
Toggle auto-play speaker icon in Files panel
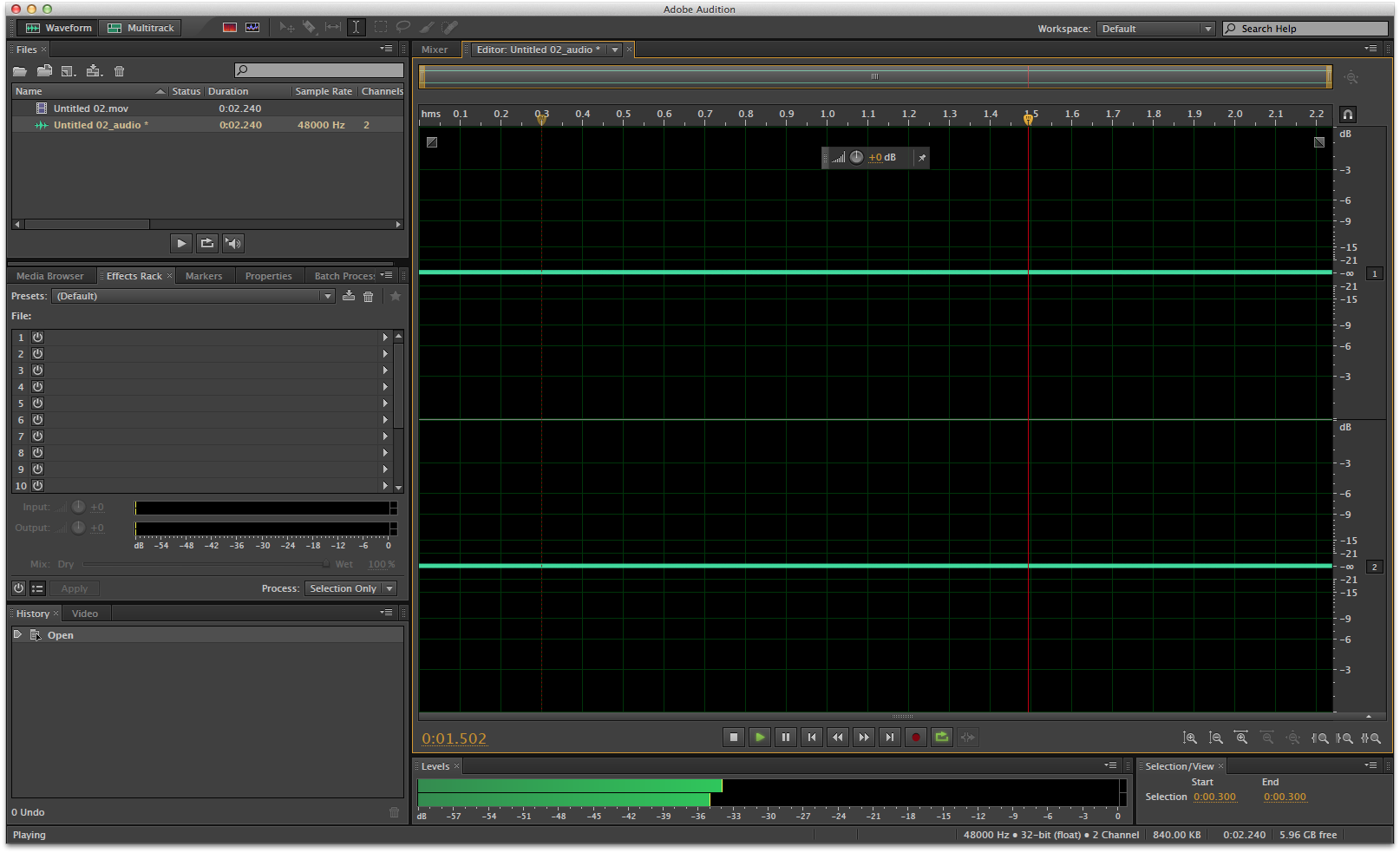tap(233, 244)
